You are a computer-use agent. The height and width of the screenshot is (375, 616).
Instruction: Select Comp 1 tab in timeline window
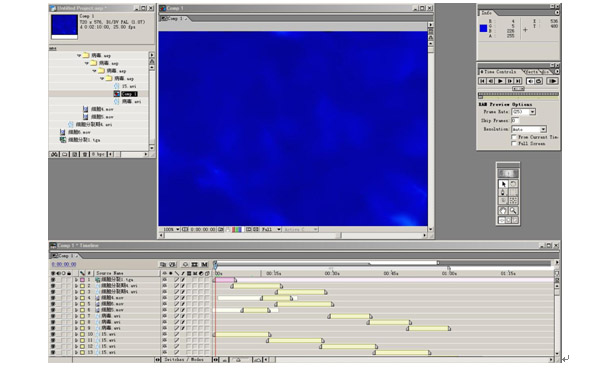coord(65,256)
